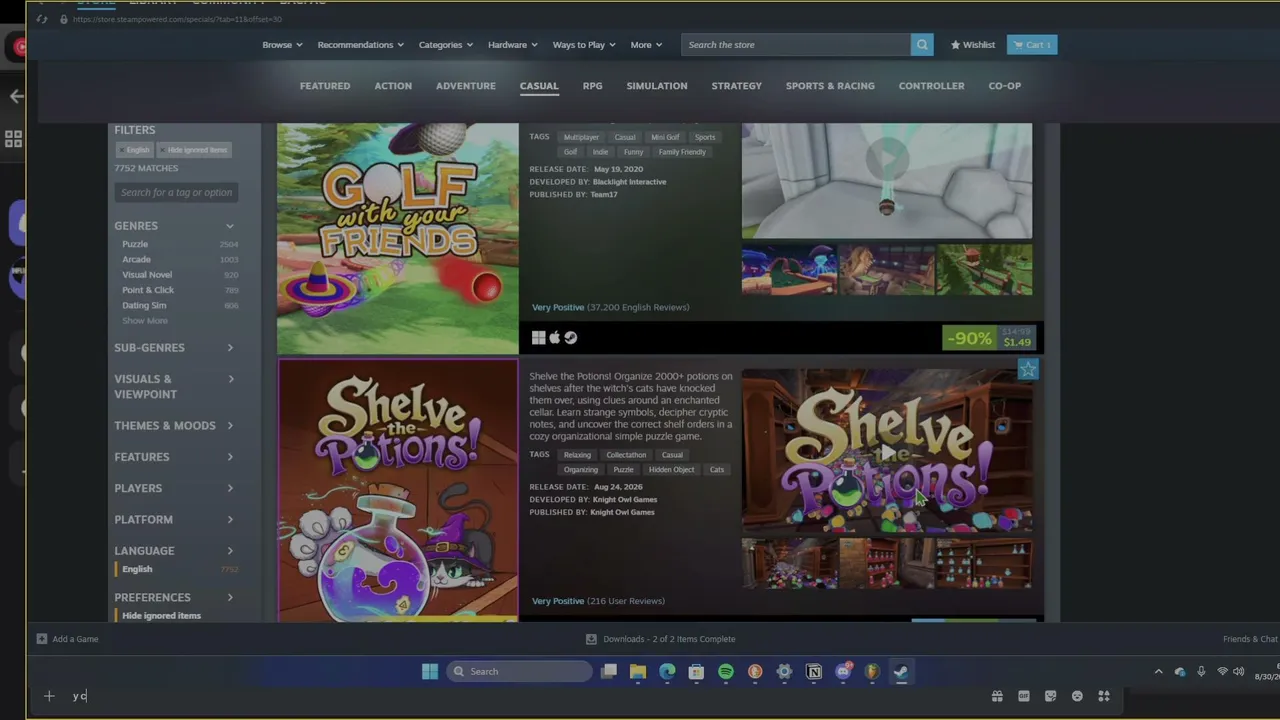Open the GIF picker in chat bar
The height and width of the screenshot is (720, 1280).
tap(1024, 696)
